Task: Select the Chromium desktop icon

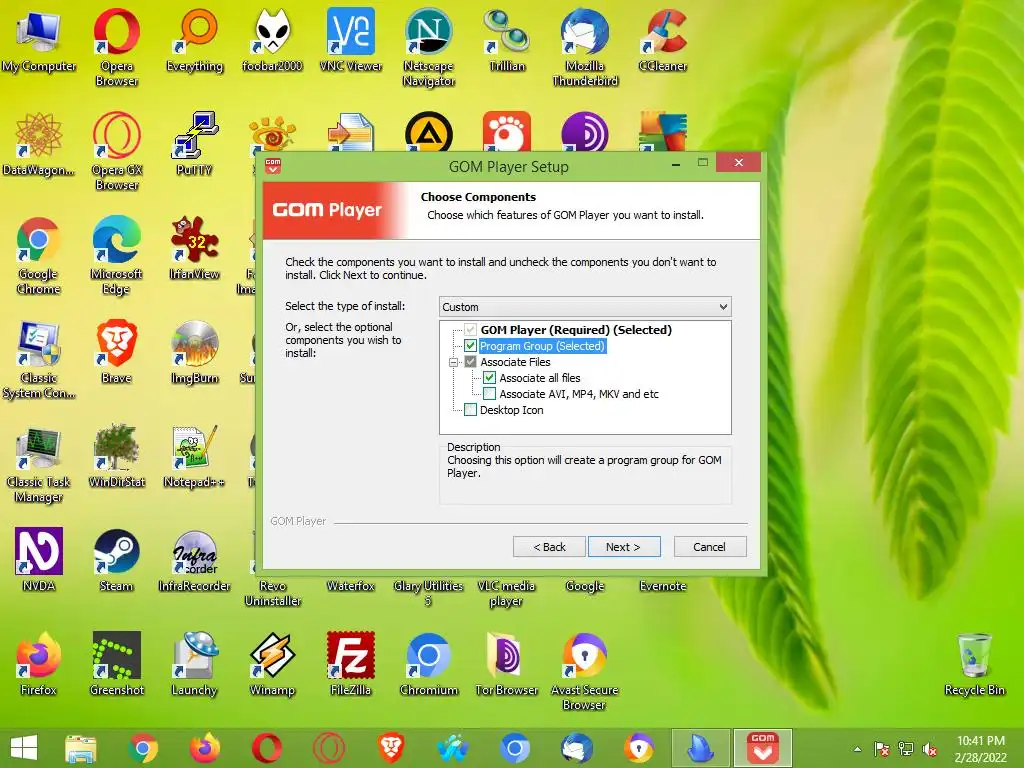Action: (428, 664)
